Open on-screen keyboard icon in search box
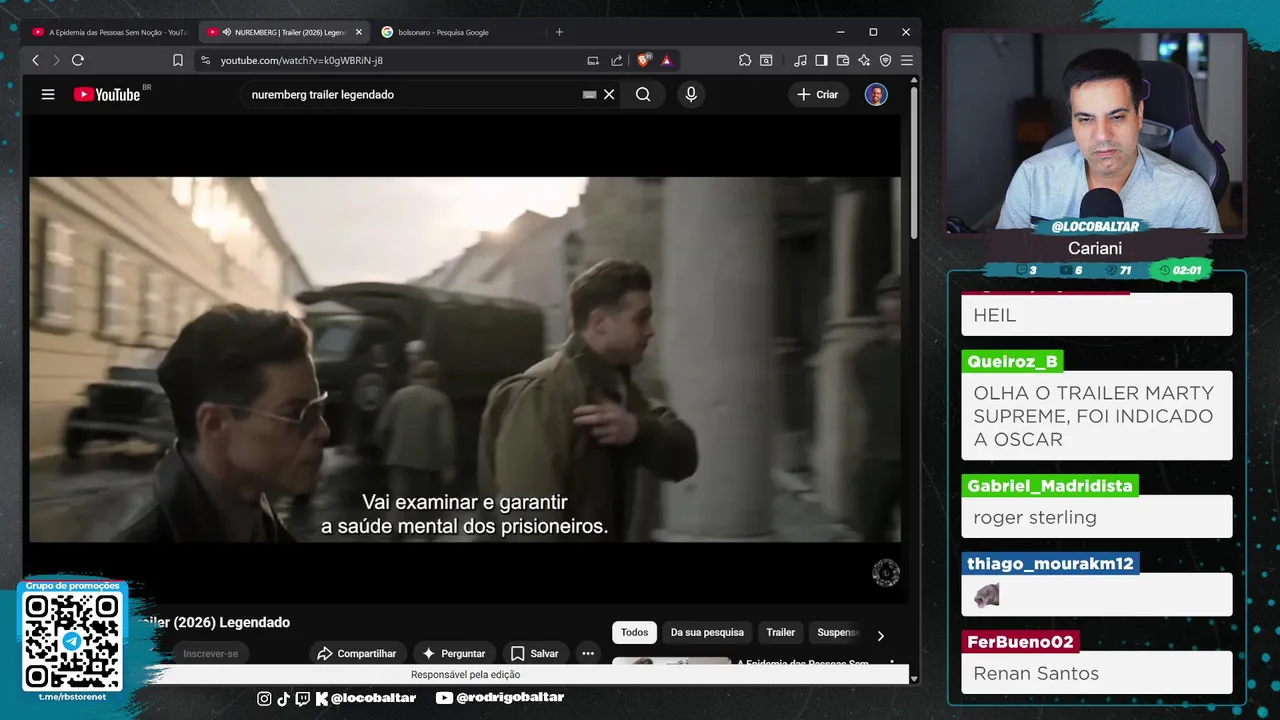The height and width of the screenshot is (720, 1280). pyautogui.click(x=589, y=95)
